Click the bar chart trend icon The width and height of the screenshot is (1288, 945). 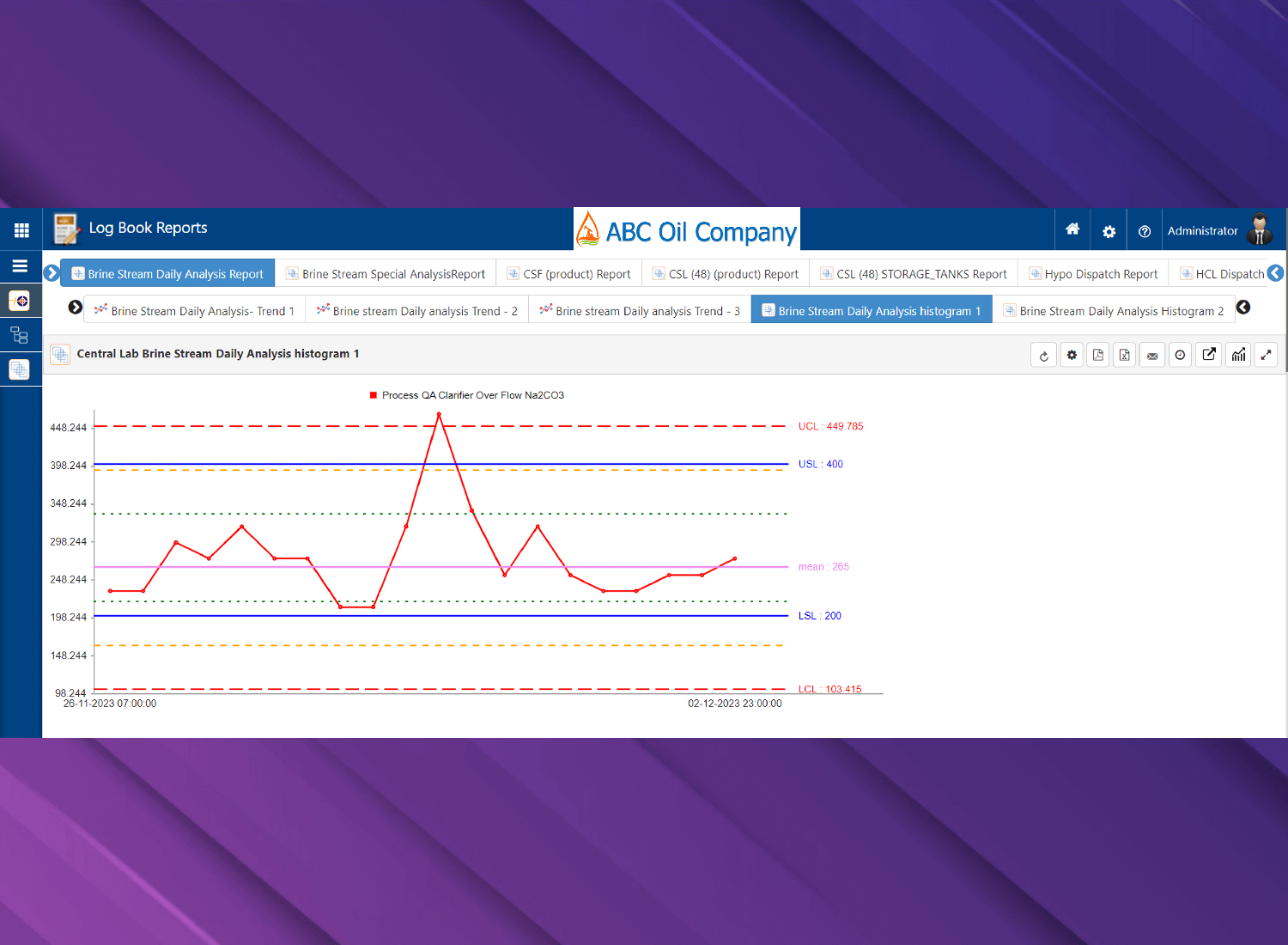1238,355
